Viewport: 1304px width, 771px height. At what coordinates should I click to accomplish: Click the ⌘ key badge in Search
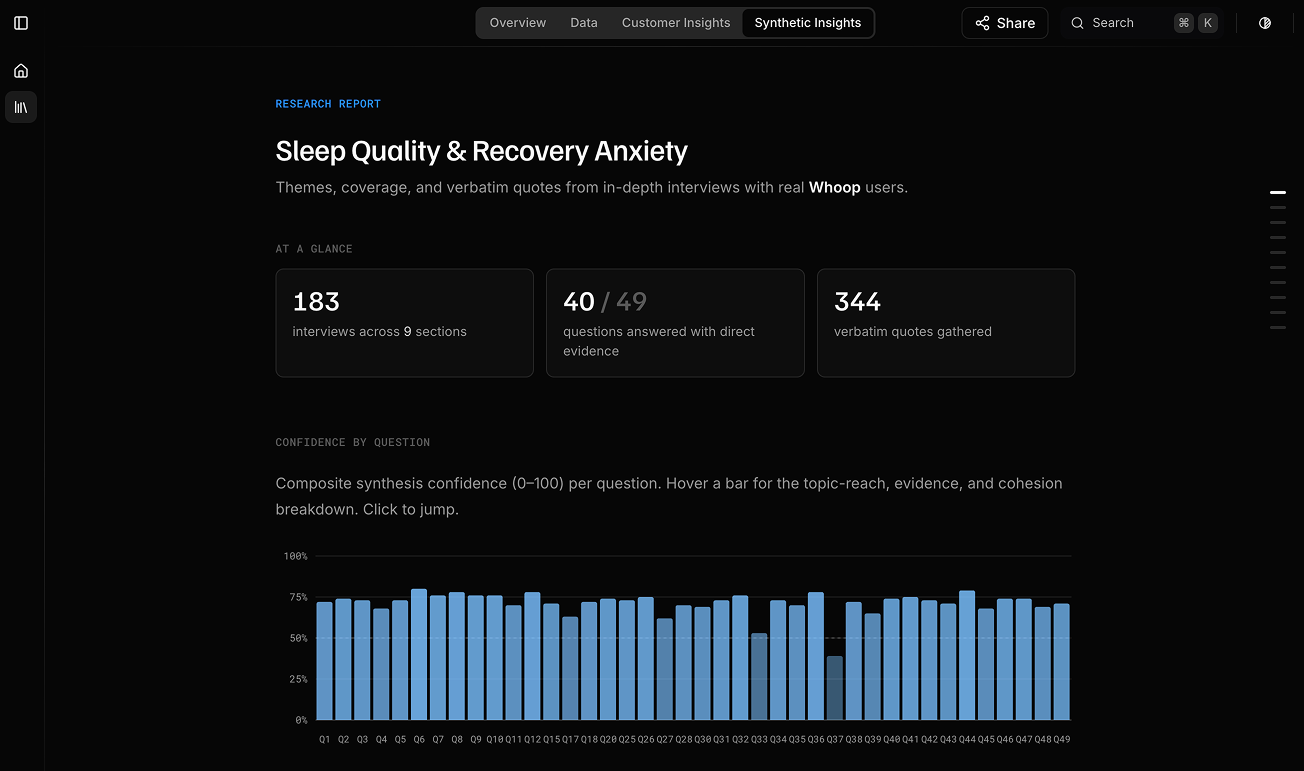coord(1184,23)
